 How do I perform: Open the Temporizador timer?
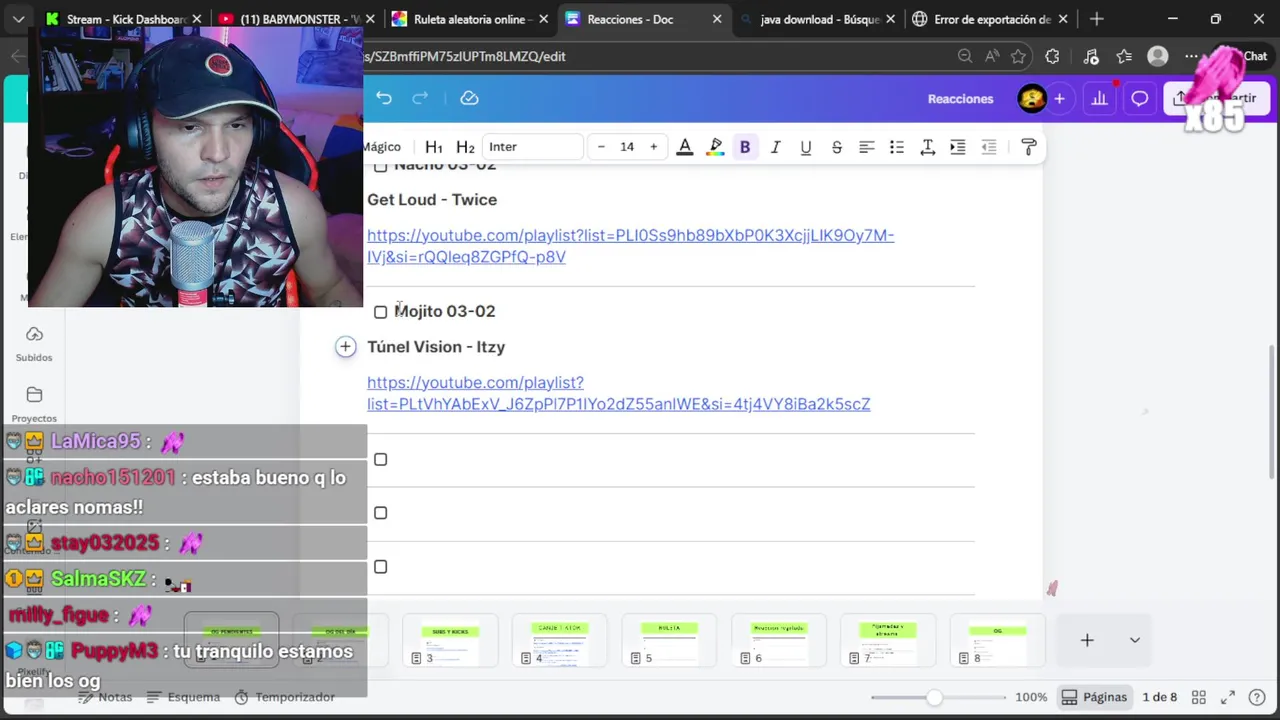coord(284,697)
